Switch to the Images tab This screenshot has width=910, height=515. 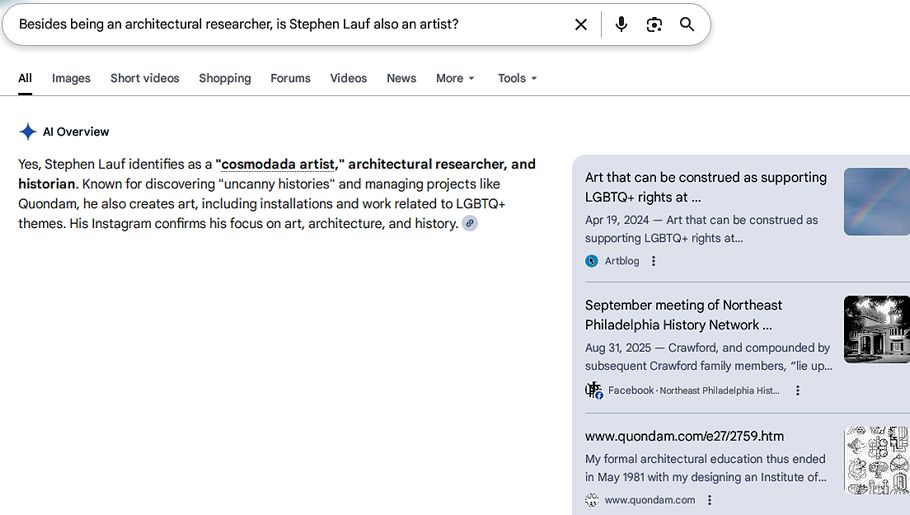point(71,78)
